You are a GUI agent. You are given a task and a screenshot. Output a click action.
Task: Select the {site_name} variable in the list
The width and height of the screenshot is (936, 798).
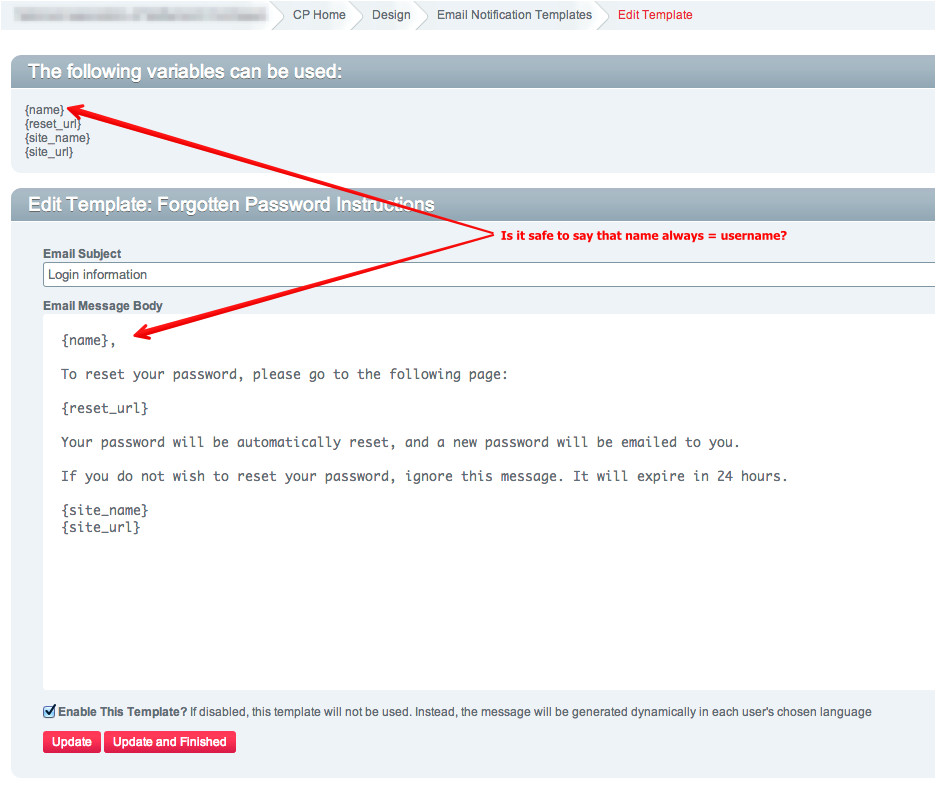coord(57,138)
